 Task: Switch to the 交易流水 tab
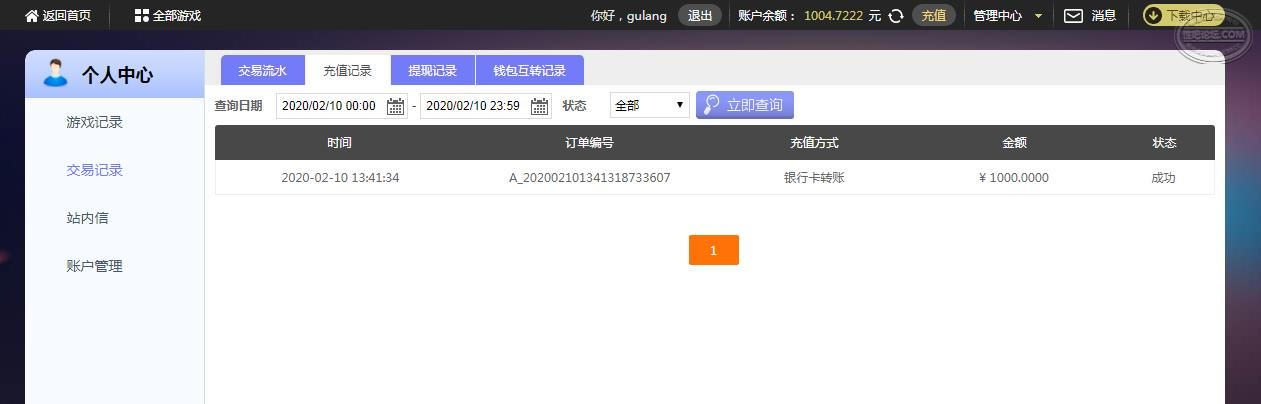point(262,70)
